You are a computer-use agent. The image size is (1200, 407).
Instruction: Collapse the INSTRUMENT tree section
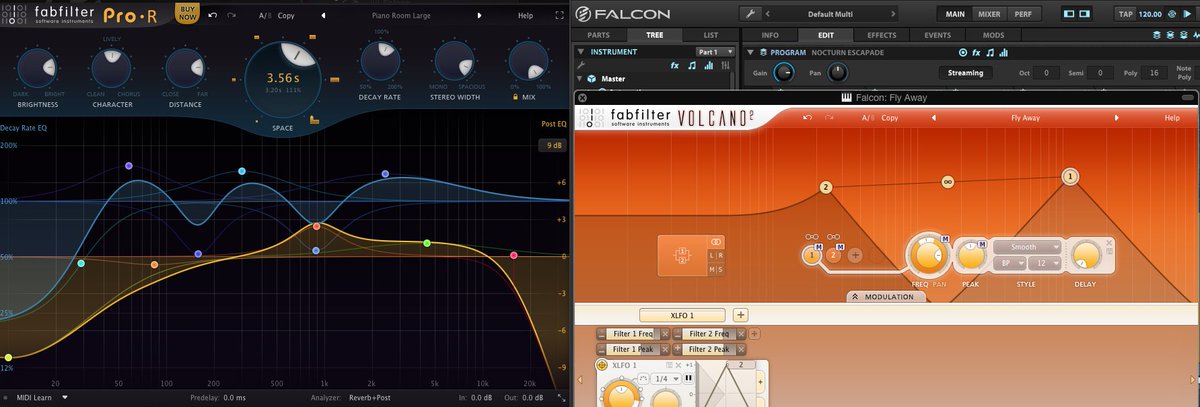coord(583,51)
